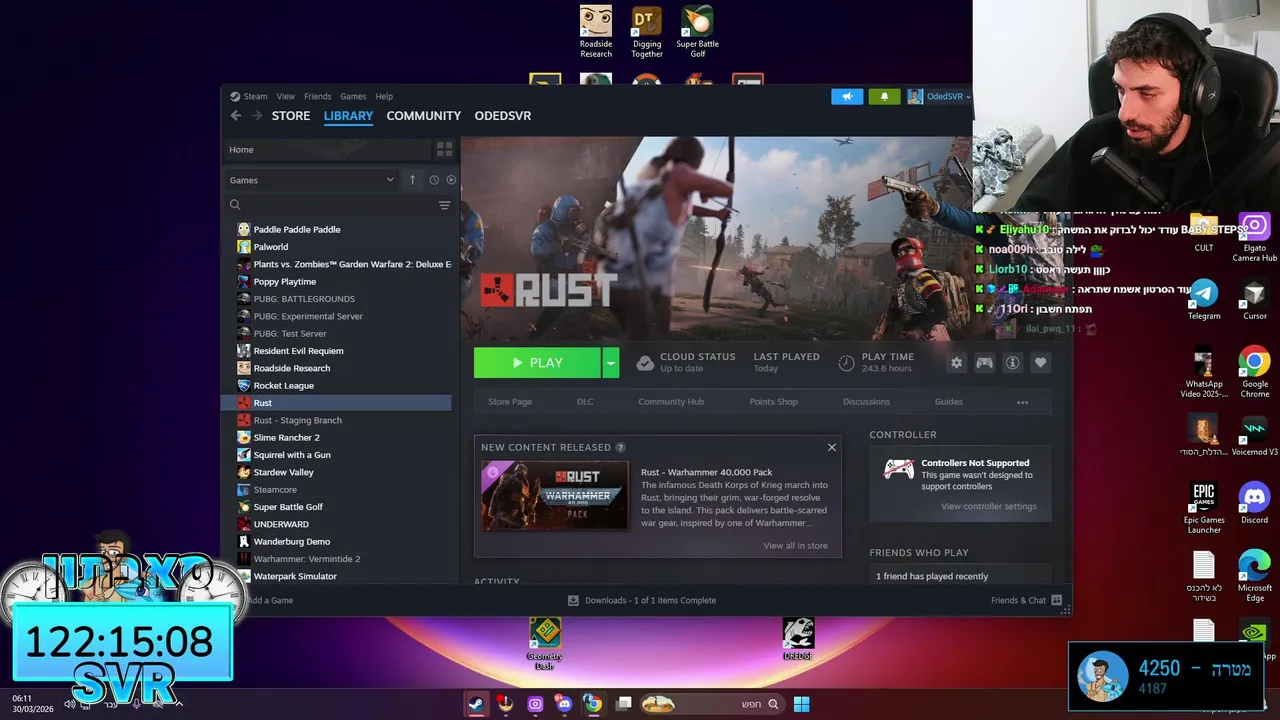Open Downloads status at bottom bar

coord(641,601)
